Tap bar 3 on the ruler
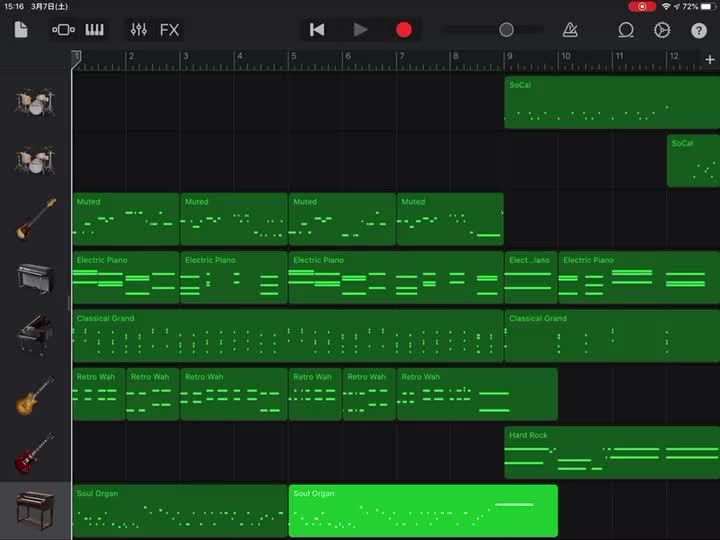Viewport: 720px width, 540px height. click(186, 56)
